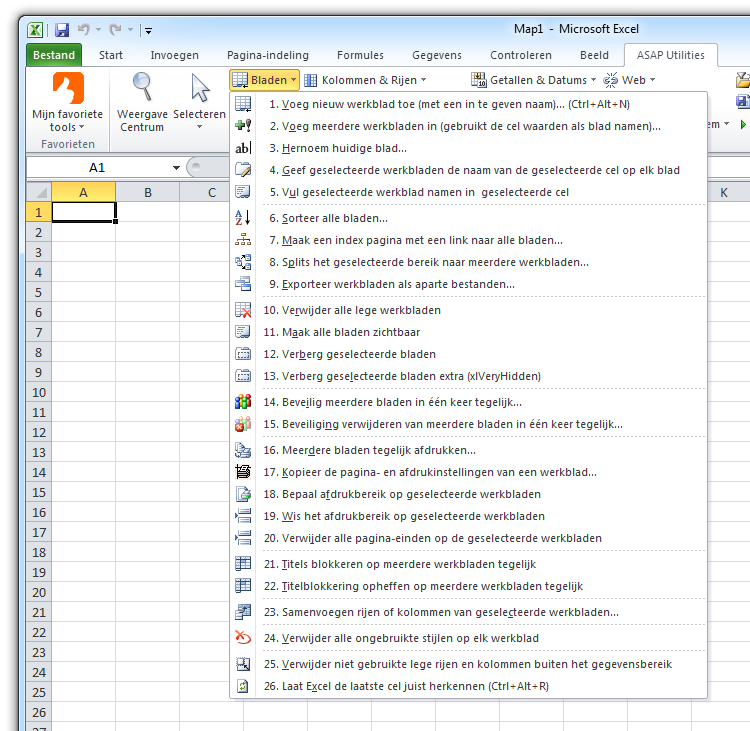The image size is (750, 731).
Task: Click icon for Exporteer werkbladen
Action: [243, 284]
